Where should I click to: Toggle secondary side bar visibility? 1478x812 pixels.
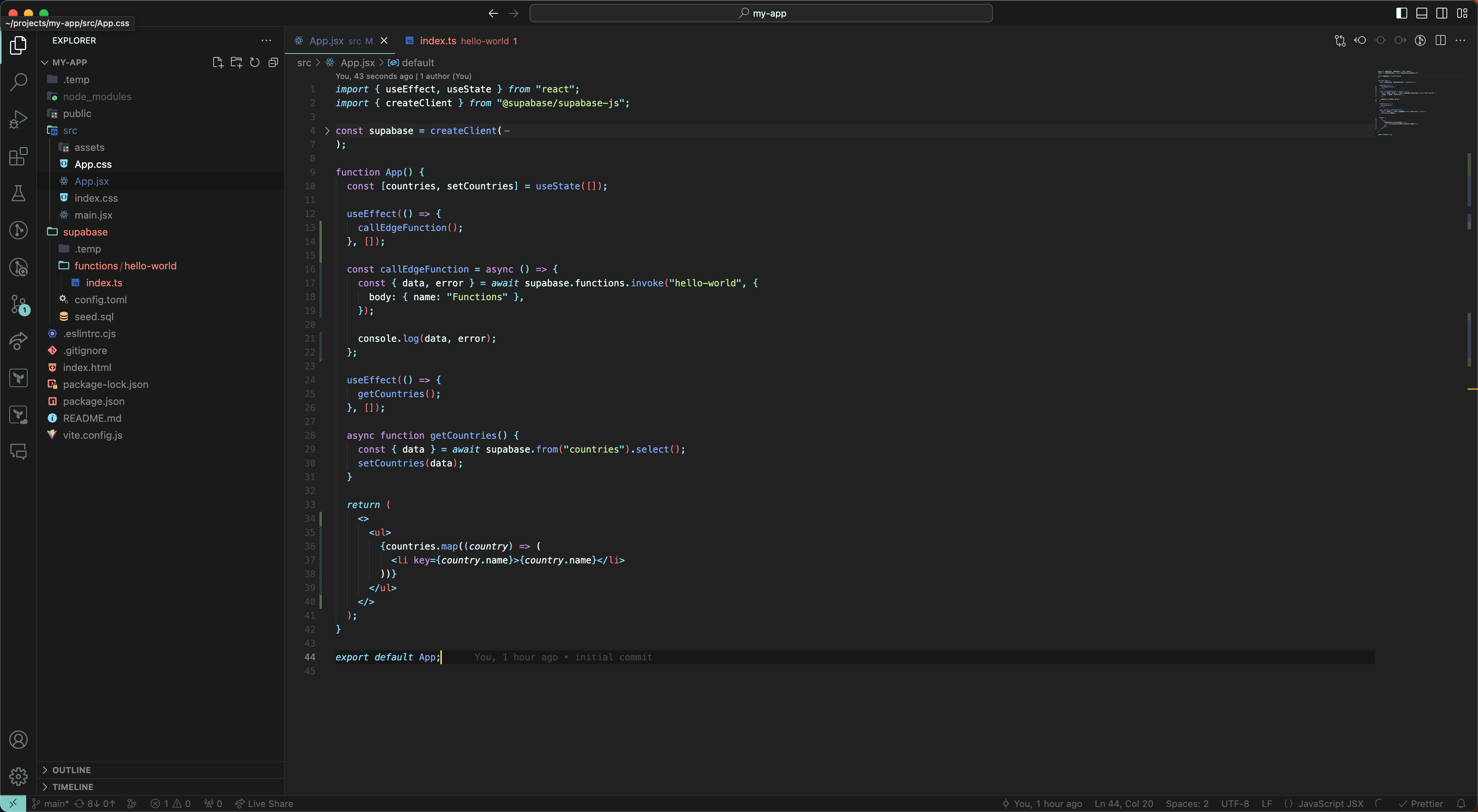coord(1442,13)
